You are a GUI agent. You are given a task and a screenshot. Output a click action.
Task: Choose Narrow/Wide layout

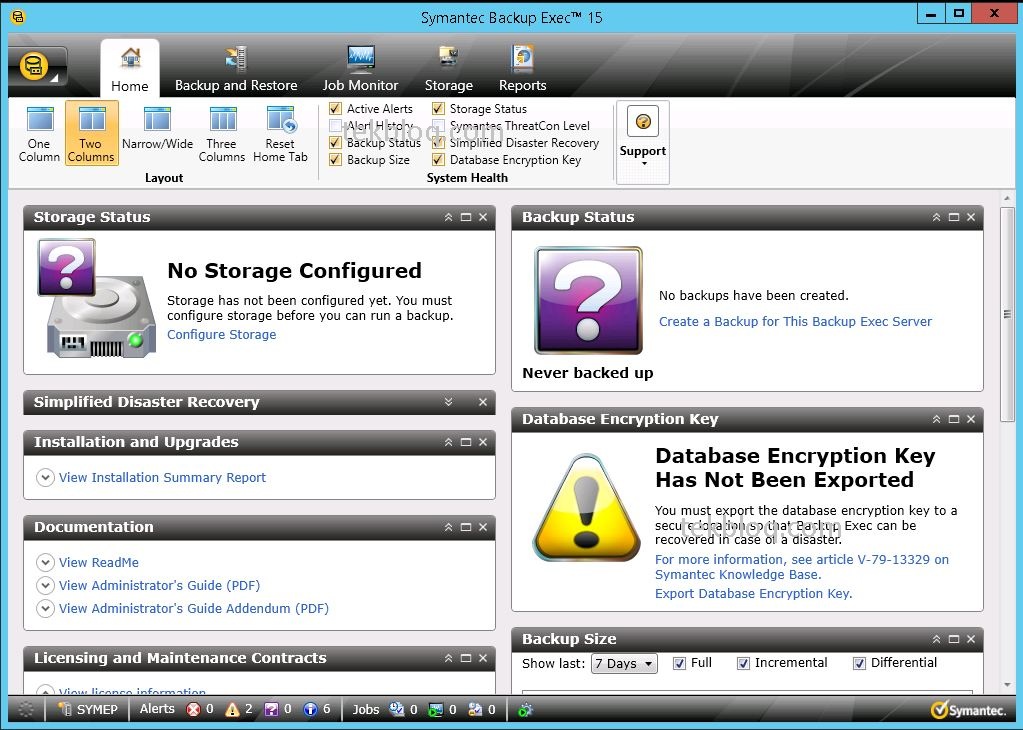click(x=157, y=129)
